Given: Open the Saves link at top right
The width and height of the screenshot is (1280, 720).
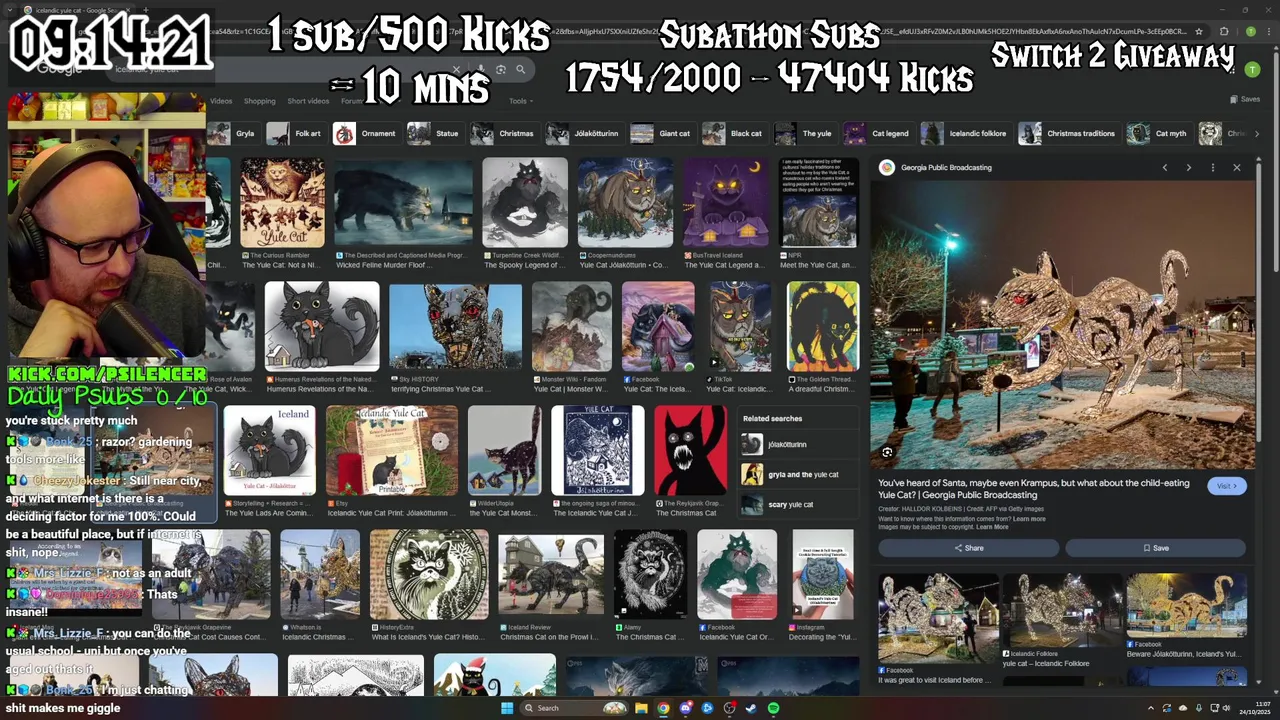Looking at the screenshot, I should click(1245, 99).
